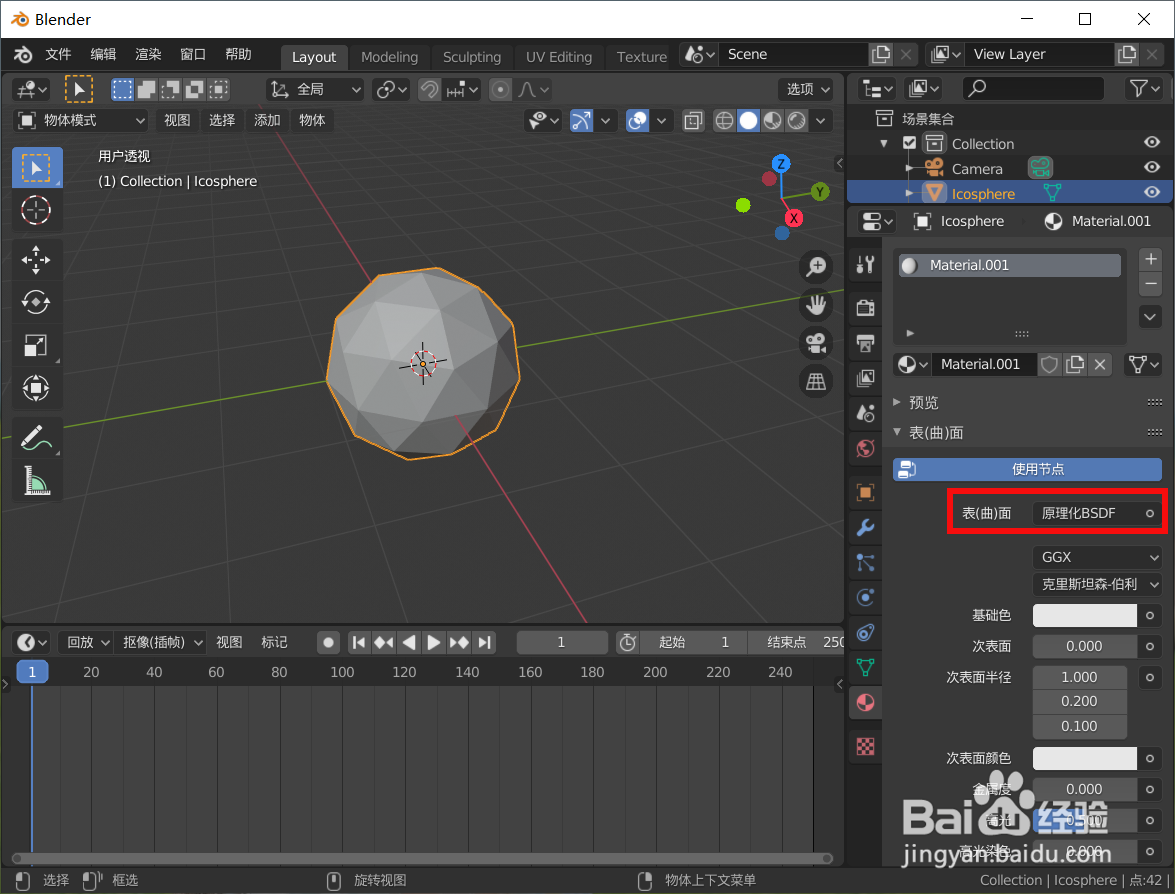Toggle proportional editing button
Image resolution: width=1175 pixels, height=894 pixels.
[x=500, y=90]
